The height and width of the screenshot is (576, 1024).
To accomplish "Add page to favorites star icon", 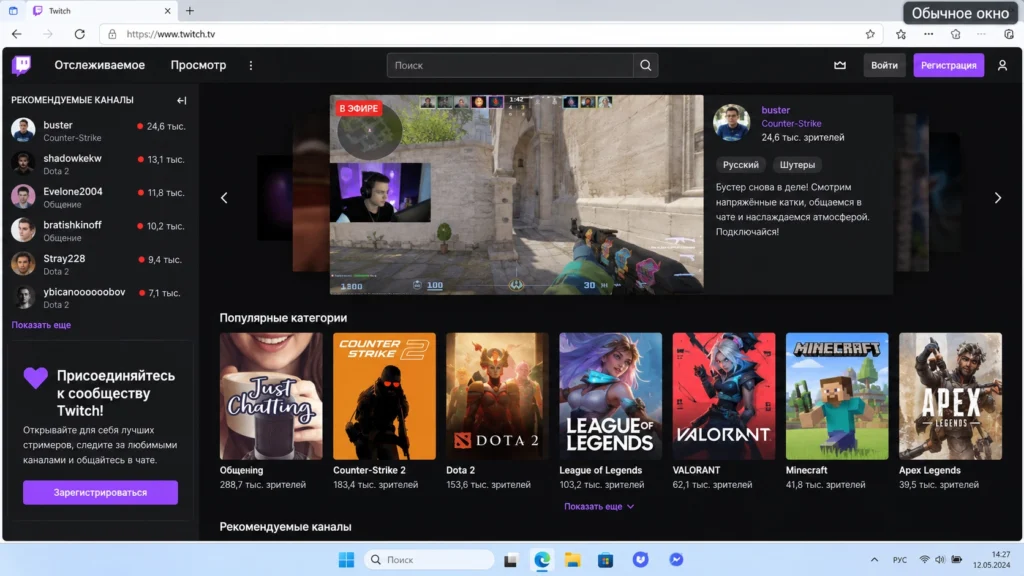I will point(870,34).
